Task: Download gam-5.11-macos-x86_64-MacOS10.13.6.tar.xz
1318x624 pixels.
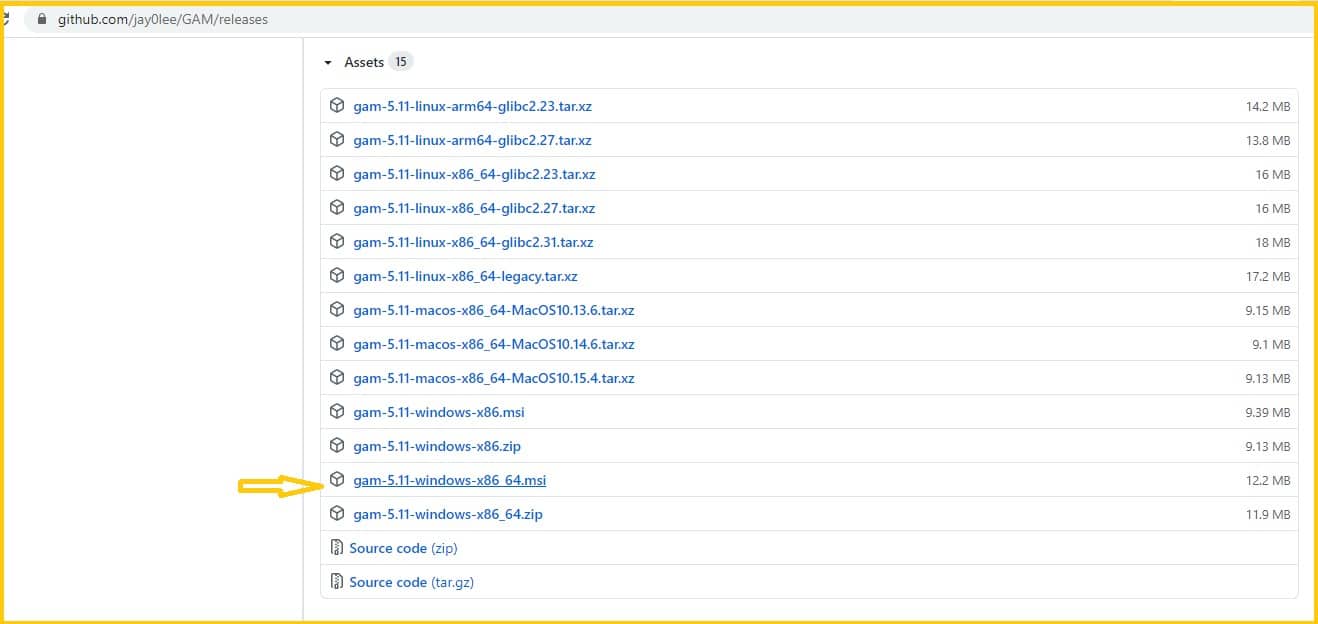Action: pyautogui.click(x=493, y=311)
